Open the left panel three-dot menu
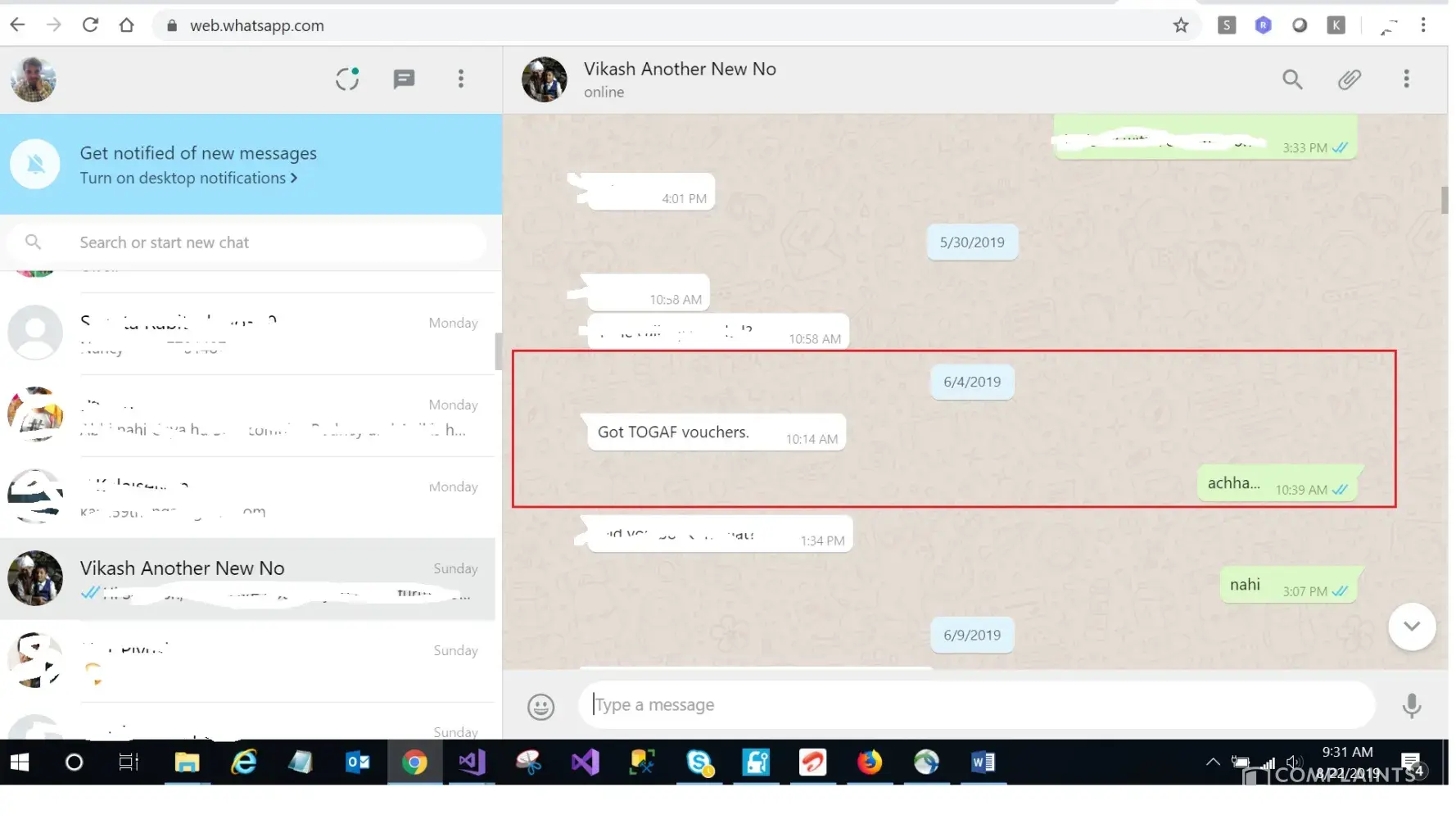The image size is (1456, 819). pos(461,79)
